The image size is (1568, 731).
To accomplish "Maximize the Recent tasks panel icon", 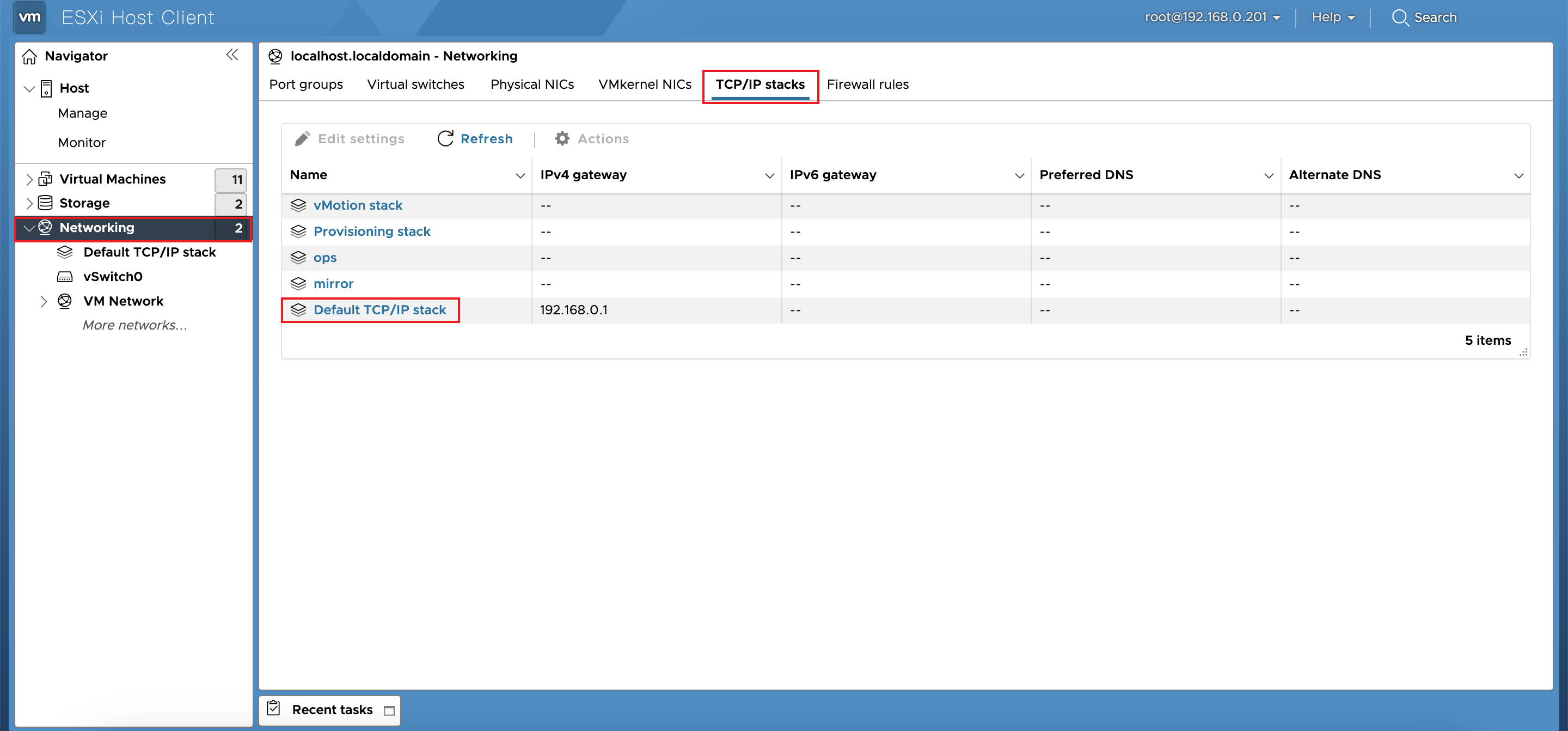I will coord(390,710).
